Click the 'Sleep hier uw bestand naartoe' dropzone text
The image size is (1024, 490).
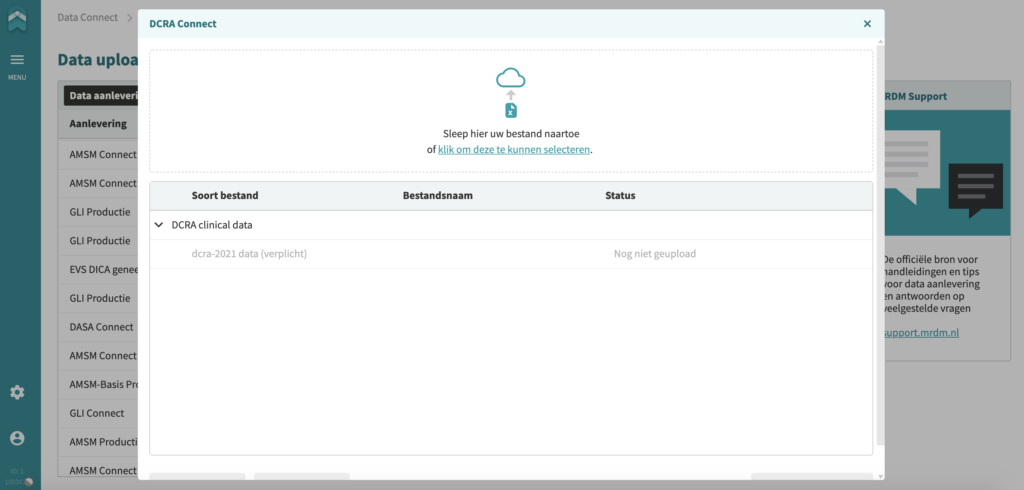[511, 133]
